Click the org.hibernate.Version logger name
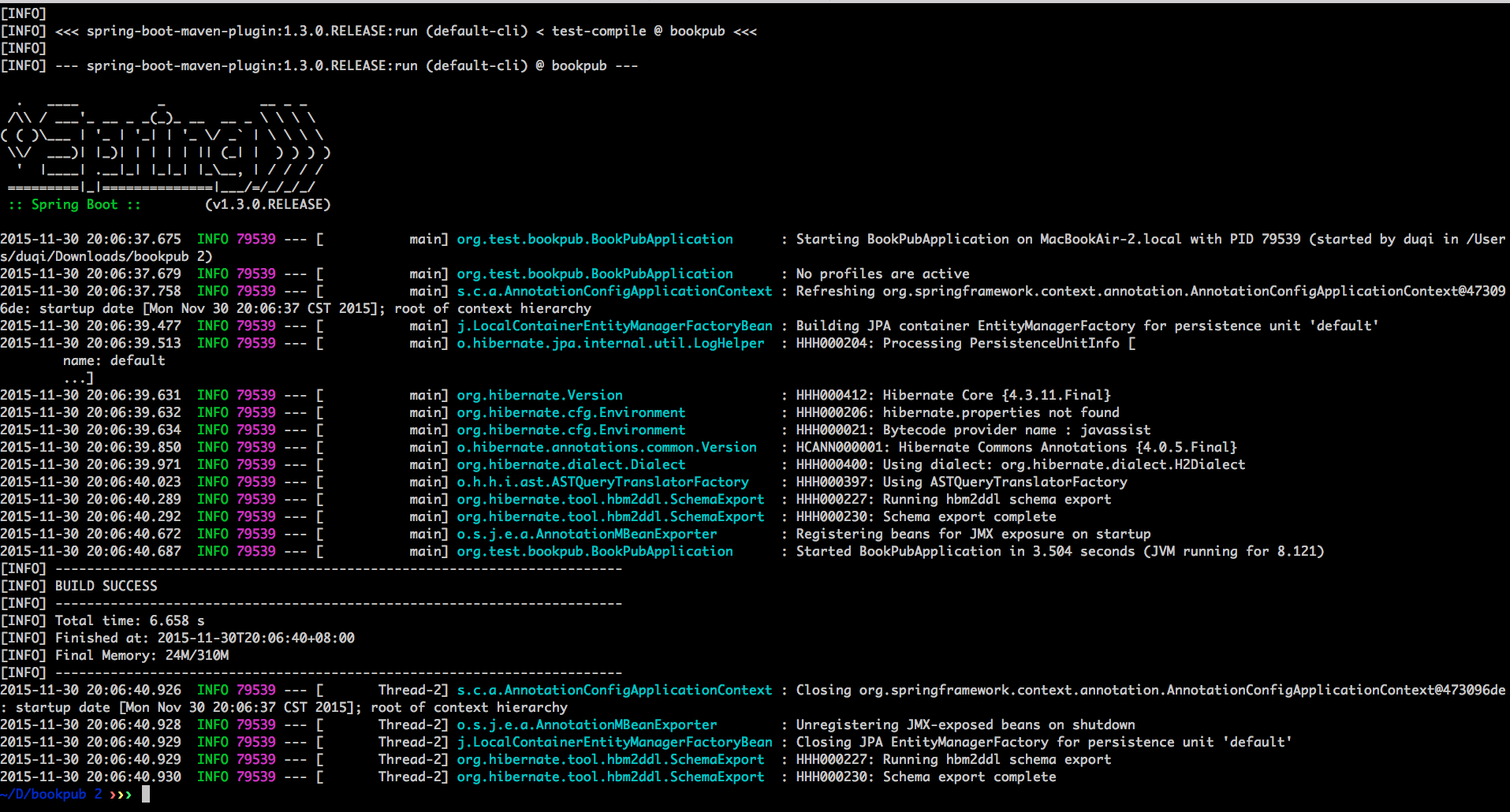 pos(539,395)
